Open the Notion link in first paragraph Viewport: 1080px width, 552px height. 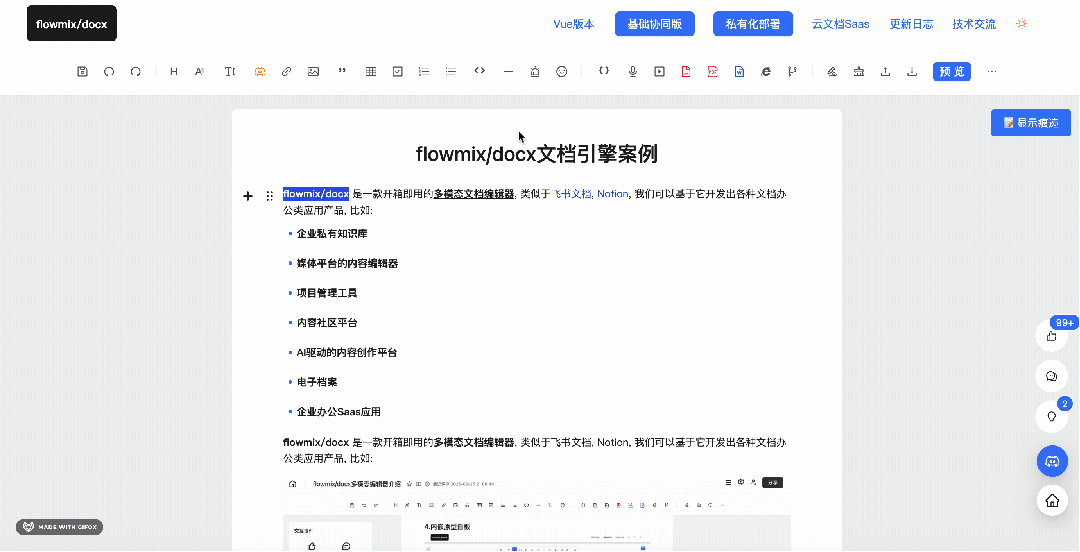pos(612,194)
